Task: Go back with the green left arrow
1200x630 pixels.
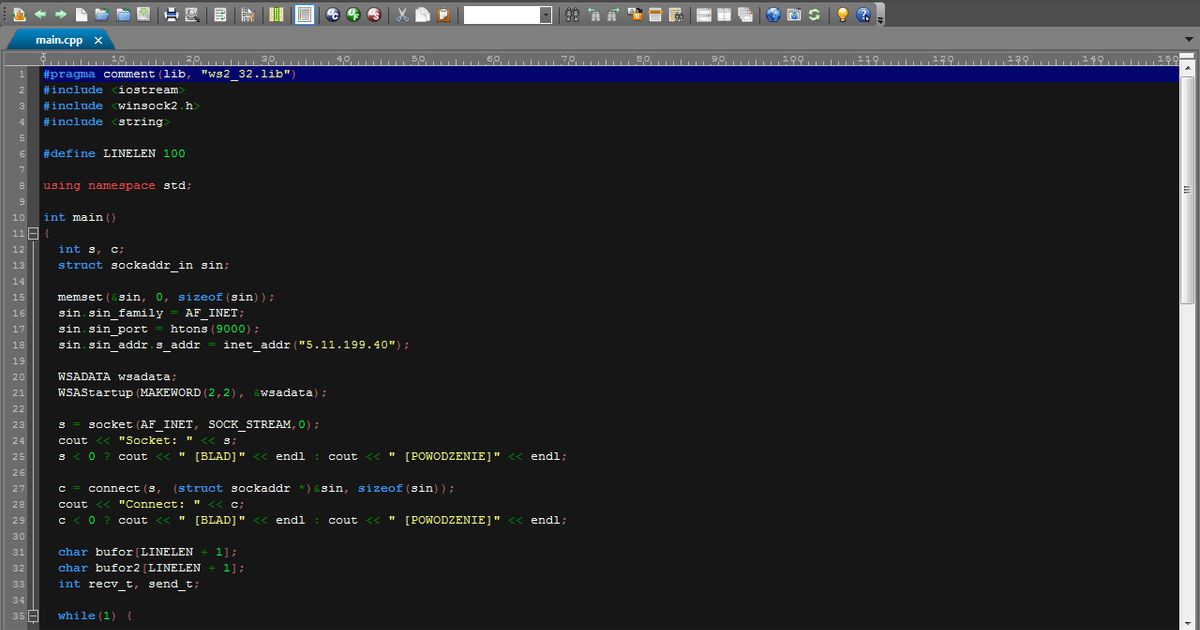Action: 40,15
